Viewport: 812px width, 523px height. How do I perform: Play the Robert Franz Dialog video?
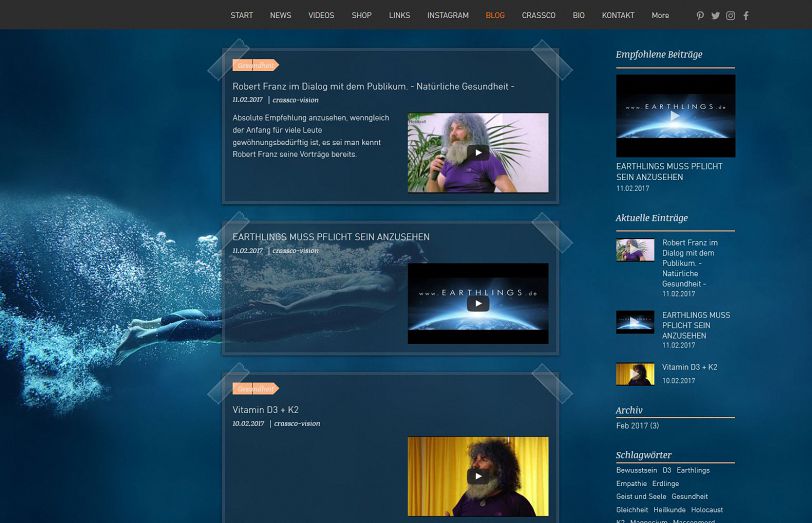[478, 153]
